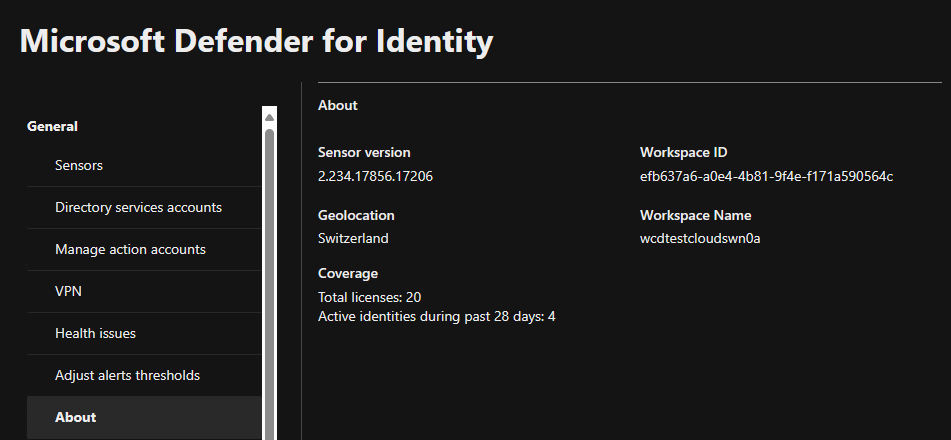Click Active identities during past 28 days
The height and width of the screenshot is (440, 951).
437,317
